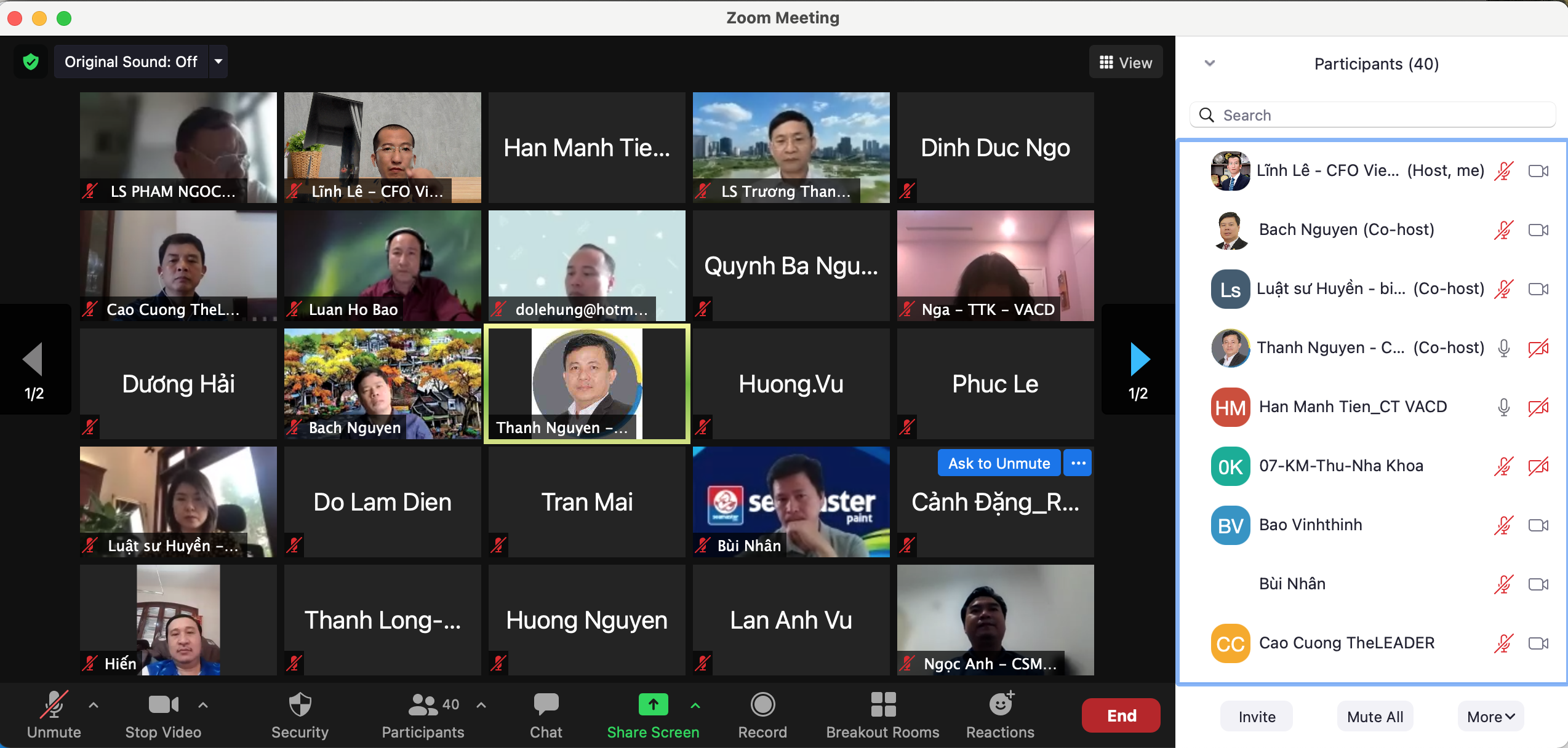The width and height of the screenshot is (1568, 748).
Task: Open the Security shield icon
Action: click(x=300, y=705)
